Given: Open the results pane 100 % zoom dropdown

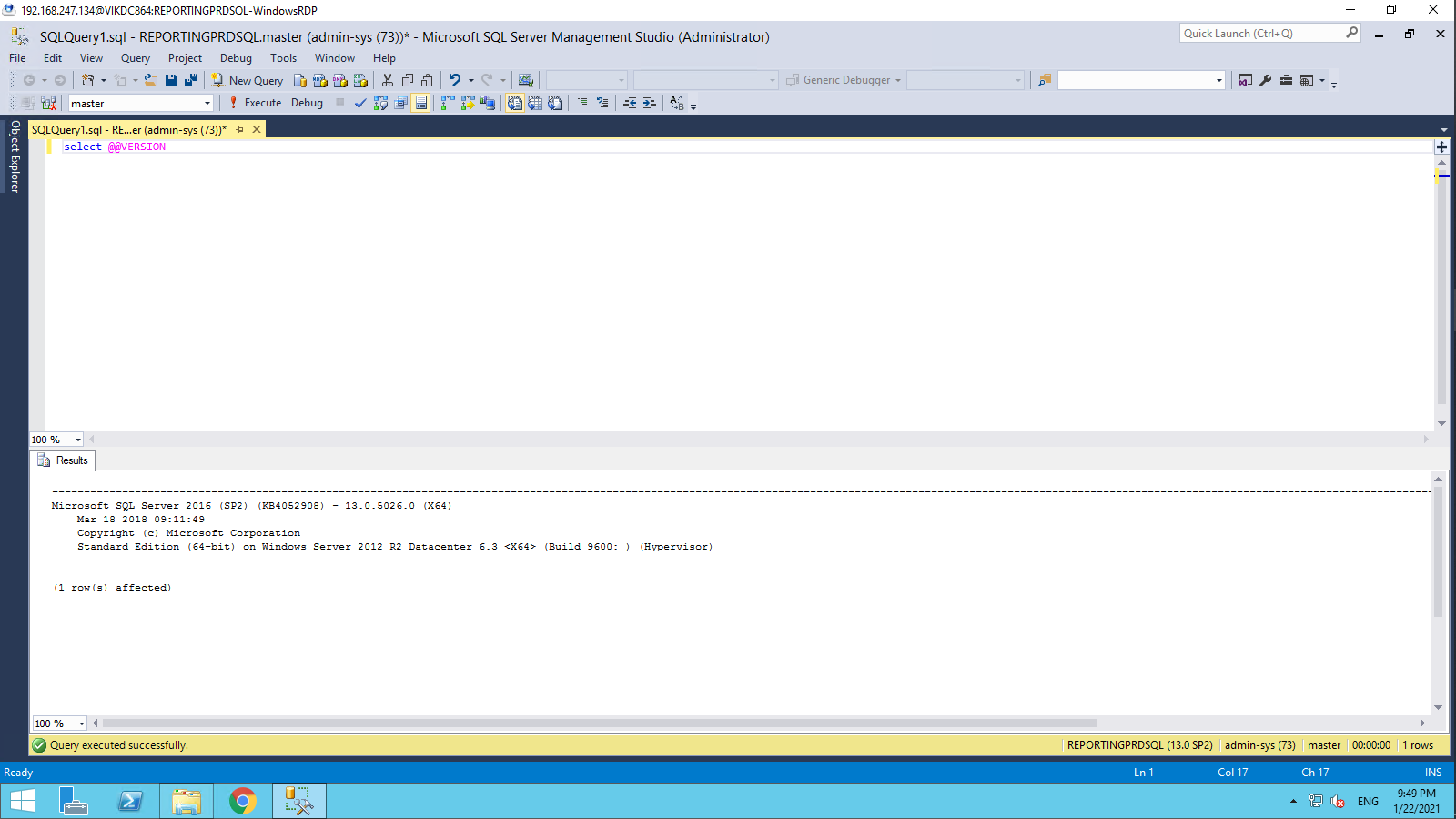Looking at the screenshot, I should coord(82,723).
